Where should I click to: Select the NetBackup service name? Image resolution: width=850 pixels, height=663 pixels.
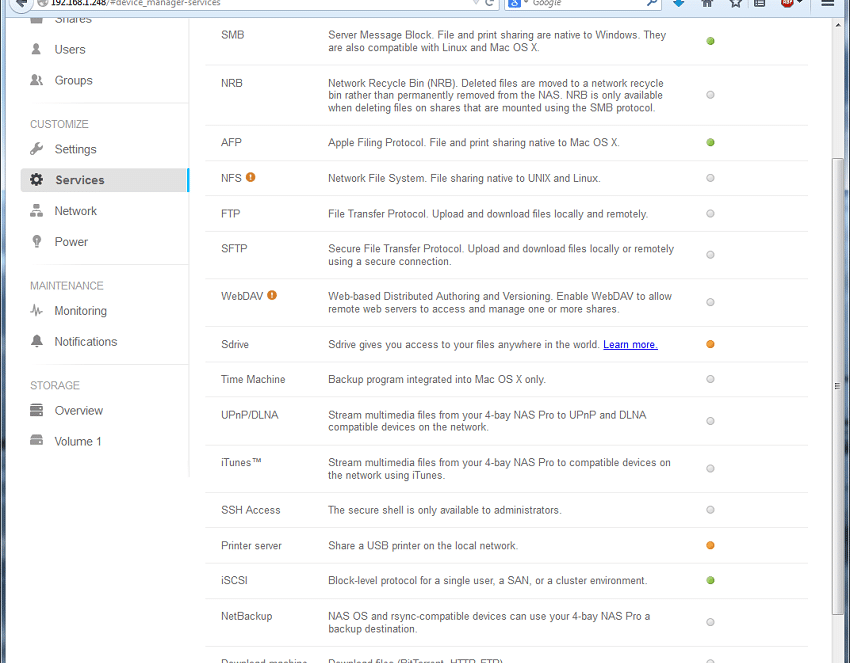point(246,616)
